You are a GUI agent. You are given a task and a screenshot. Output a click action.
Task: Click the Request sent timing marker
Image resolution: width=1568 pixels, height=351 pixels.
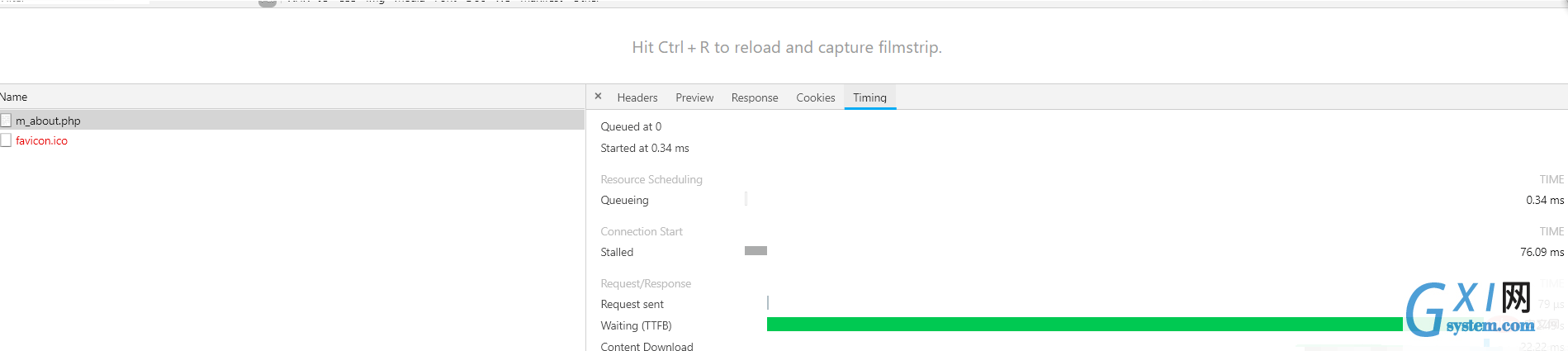coord(768,303)
